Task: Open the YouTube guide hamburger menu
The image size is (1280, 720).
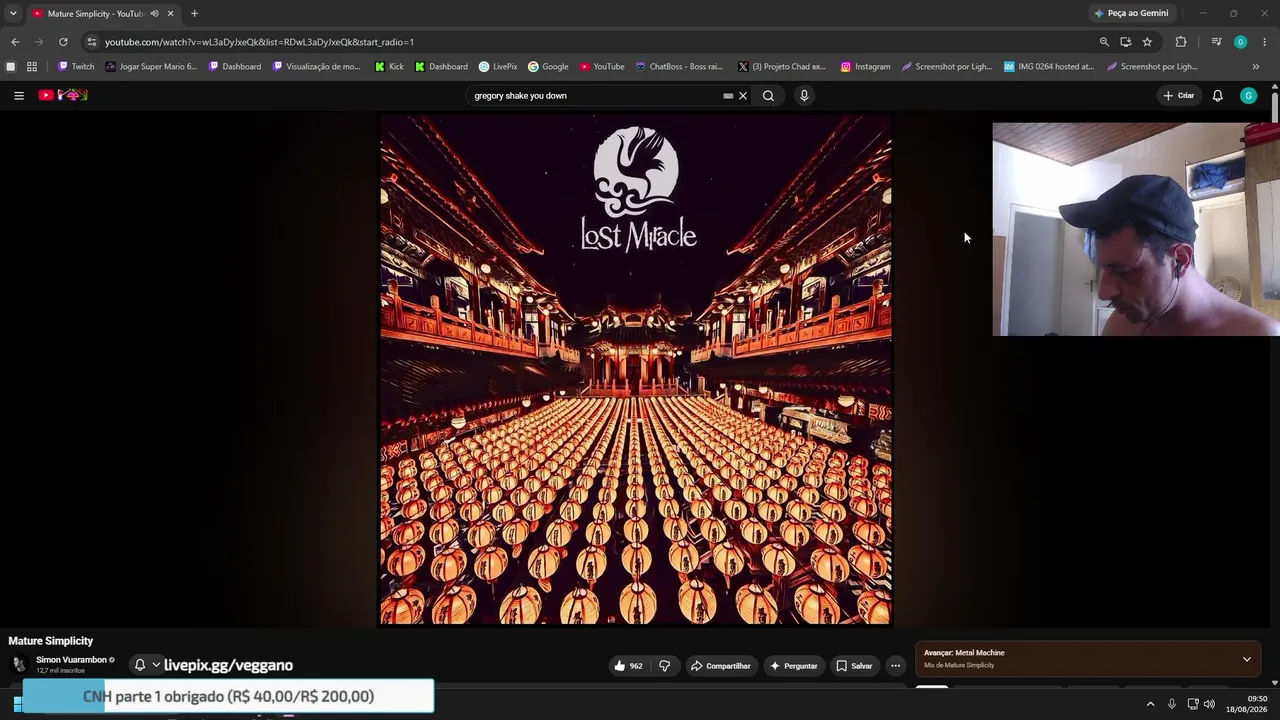Action: pos(19,95)
